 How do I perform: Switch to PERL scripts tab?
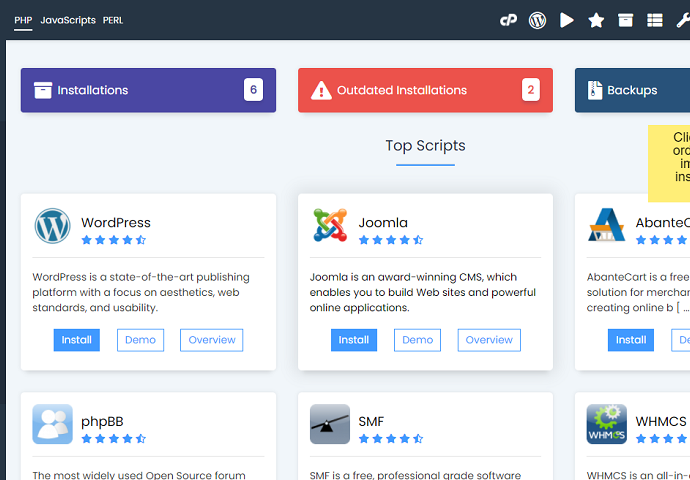113,20
